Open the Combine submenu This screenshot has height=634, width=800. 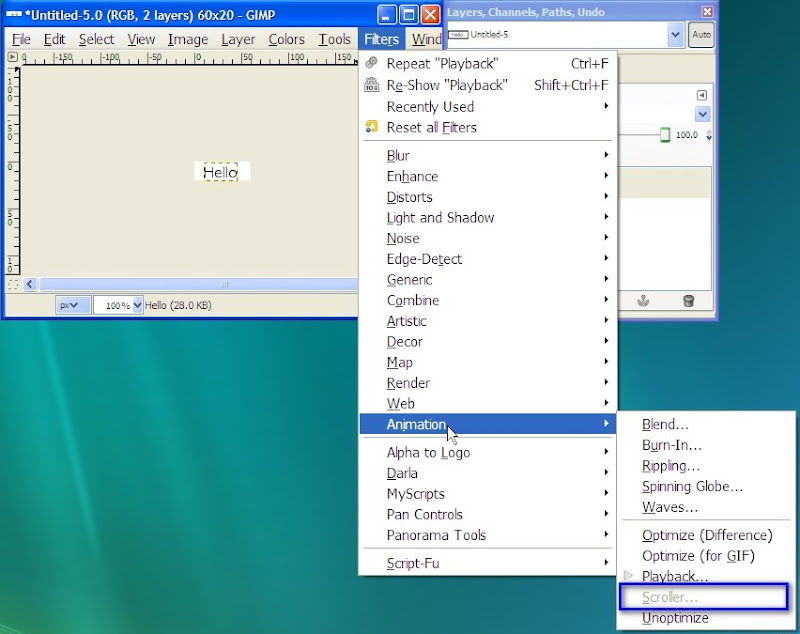(488, 300)
